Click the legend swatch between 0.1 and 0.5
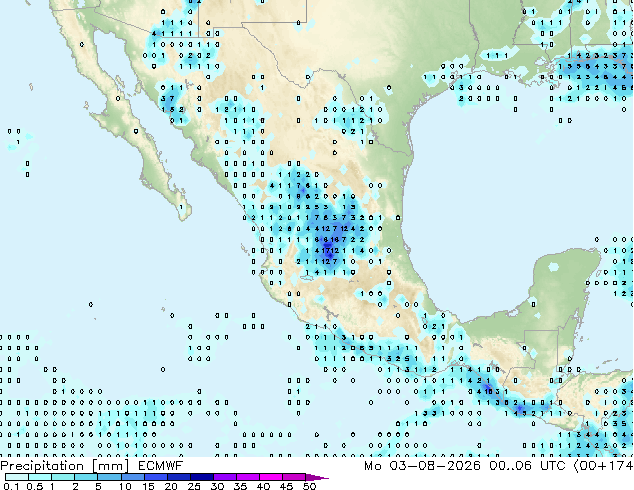This screenshot has width=634, height=490. tap(17, 477)
